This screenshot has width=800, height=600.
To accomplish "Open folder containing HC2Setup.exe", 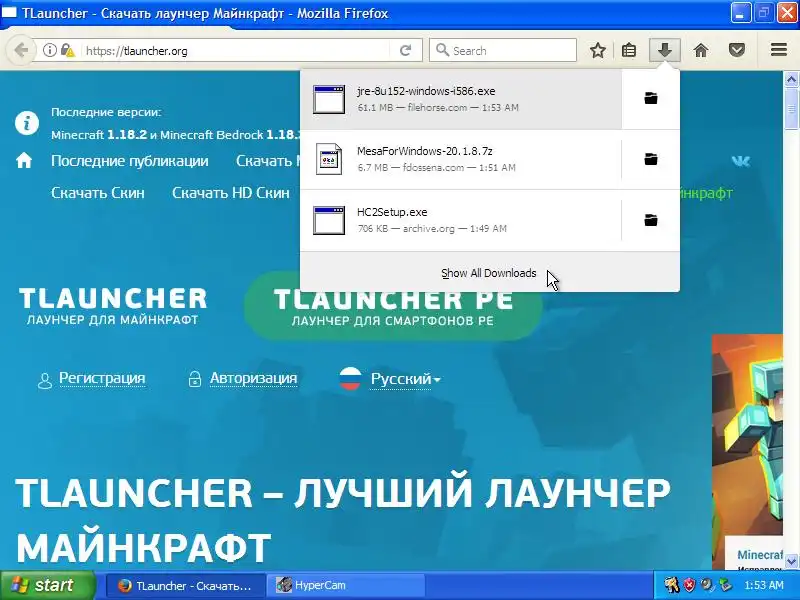I will coord(651,220).
